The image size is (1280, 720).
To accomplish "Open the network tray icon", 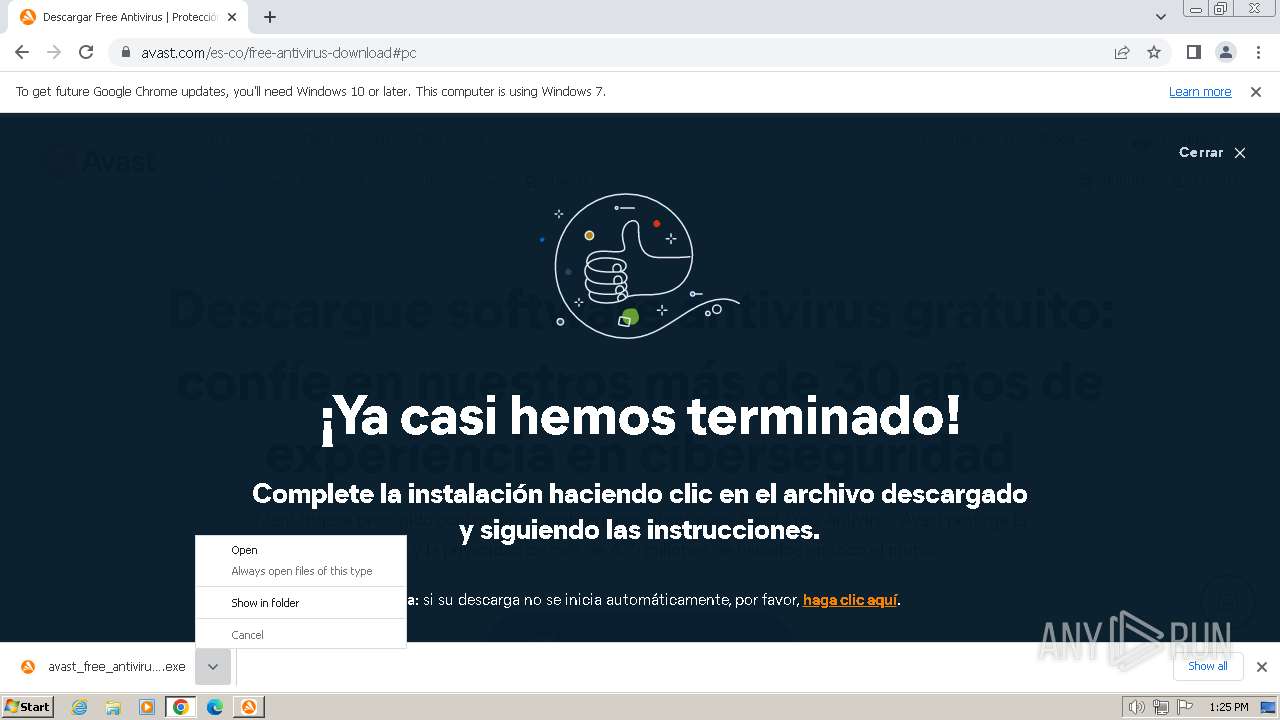I will pos(1160,707).
